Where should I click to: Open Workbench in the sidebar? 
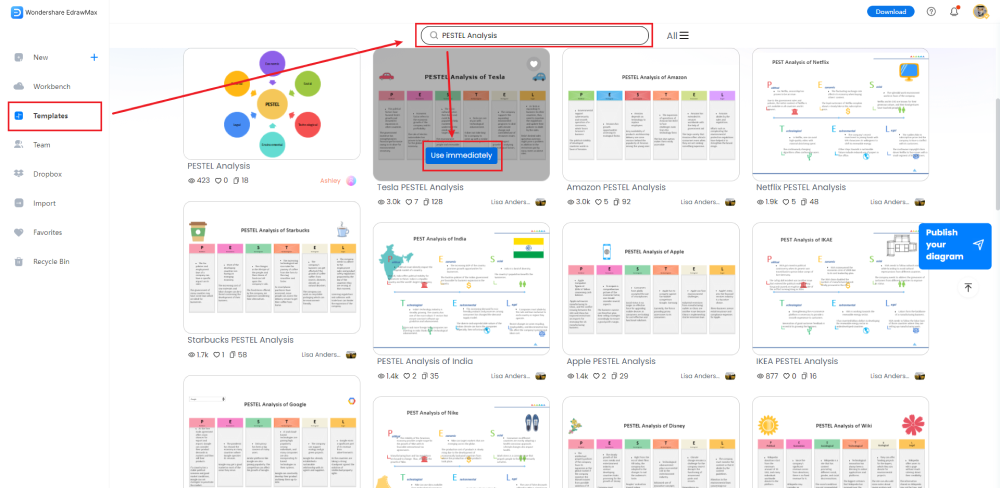click(52, 87)
